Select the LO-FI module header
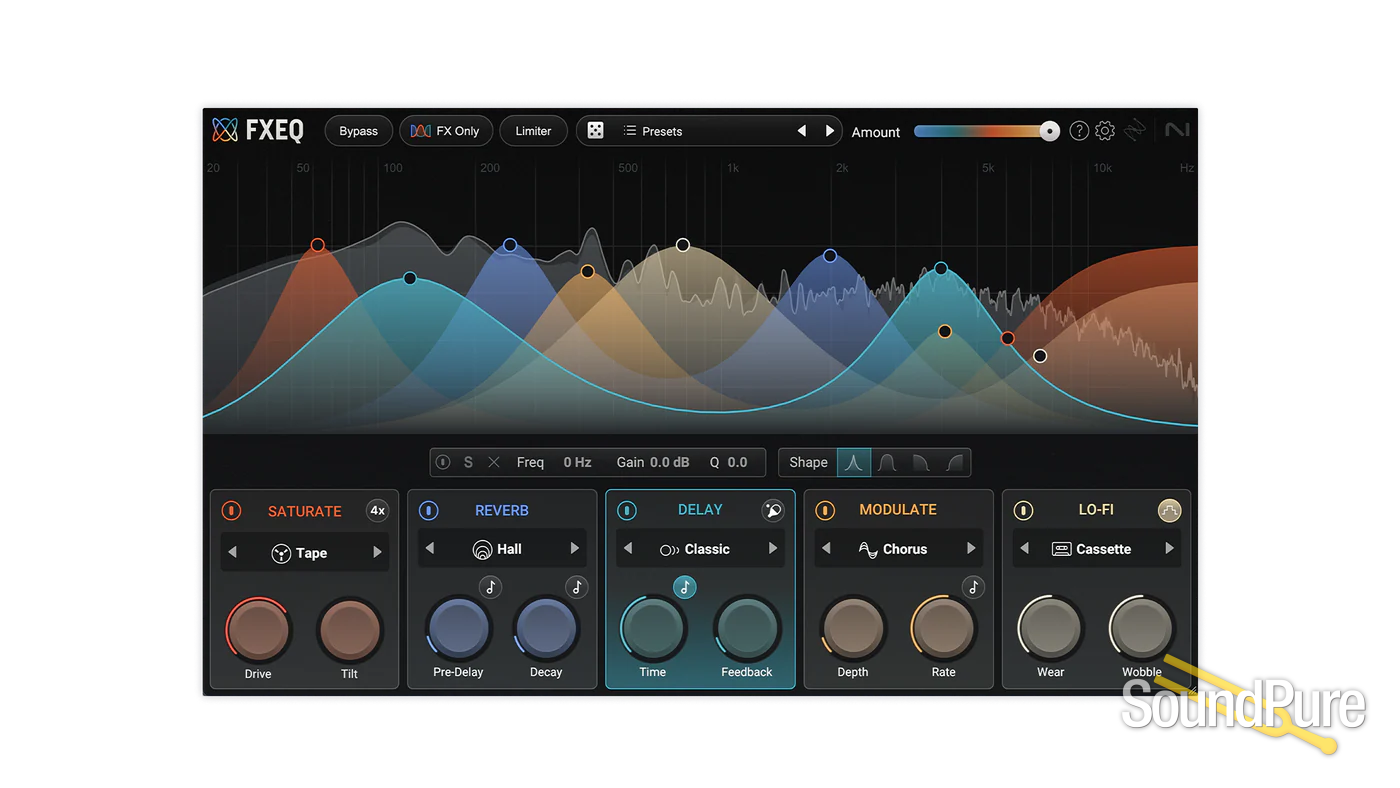The width and height of the screenshot is (1400, 788). point(1096,510)
